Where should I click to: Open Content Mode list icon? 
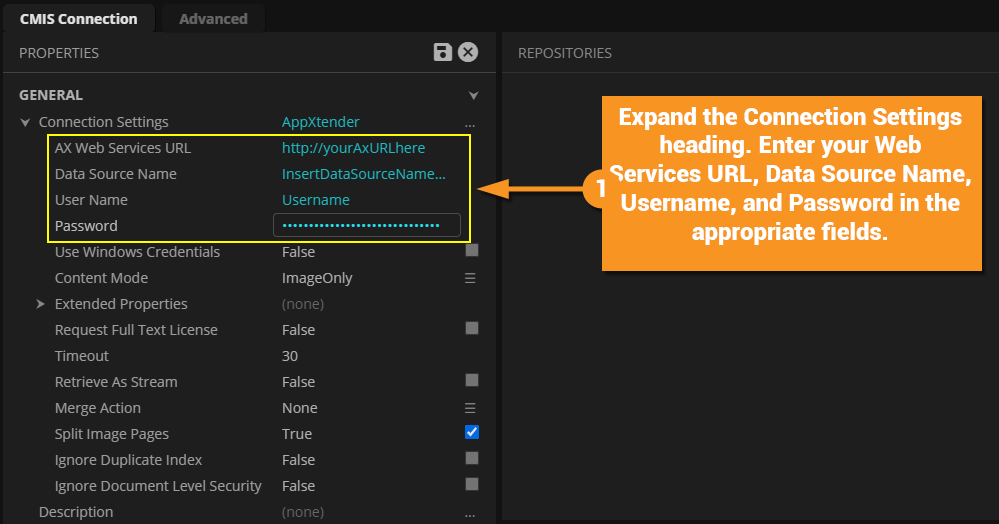[x=470, y=278]
